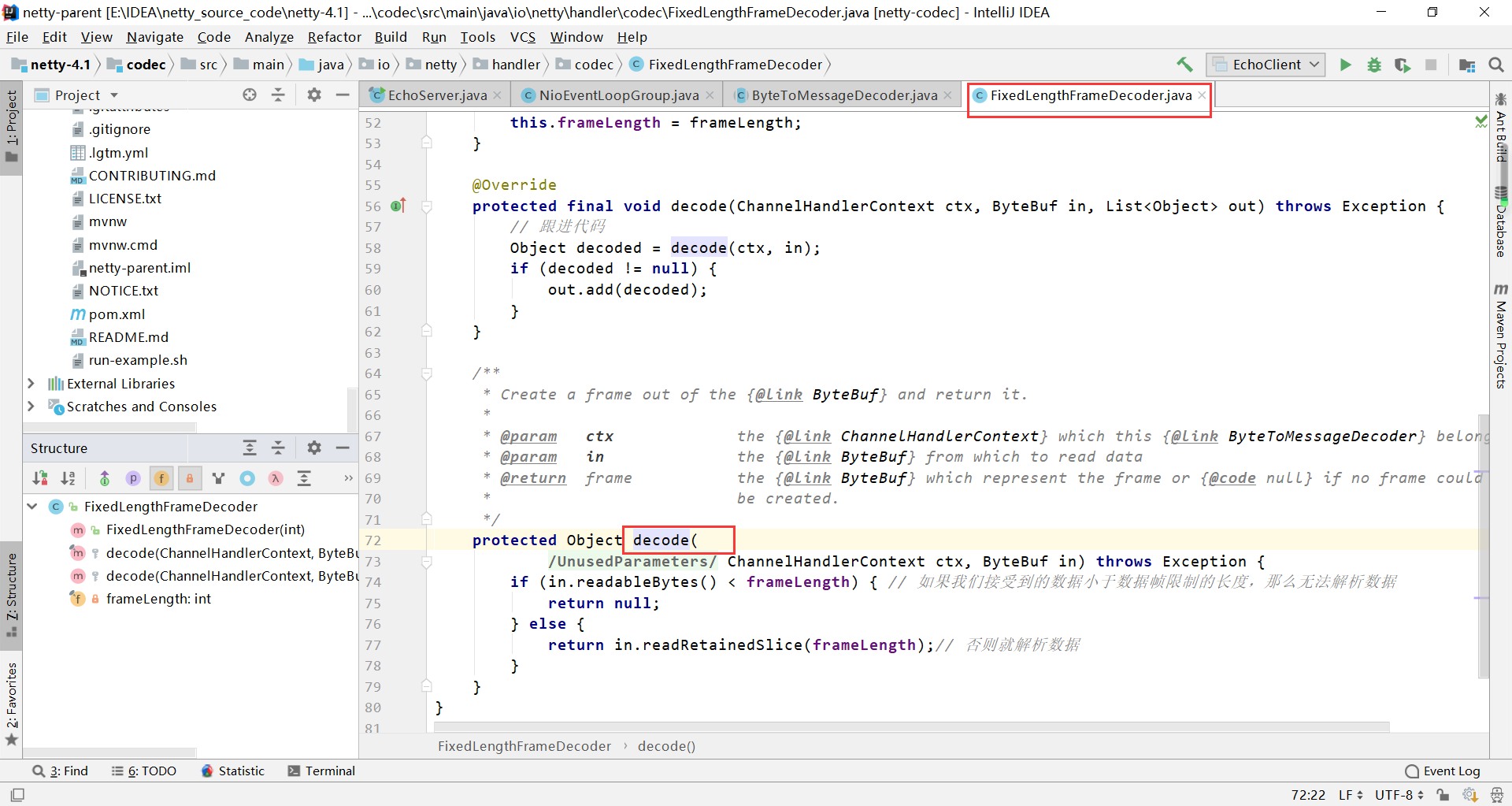Hide the Project tool window
Viewport: 1512px width, 806px height.
[x=343, y=95]
